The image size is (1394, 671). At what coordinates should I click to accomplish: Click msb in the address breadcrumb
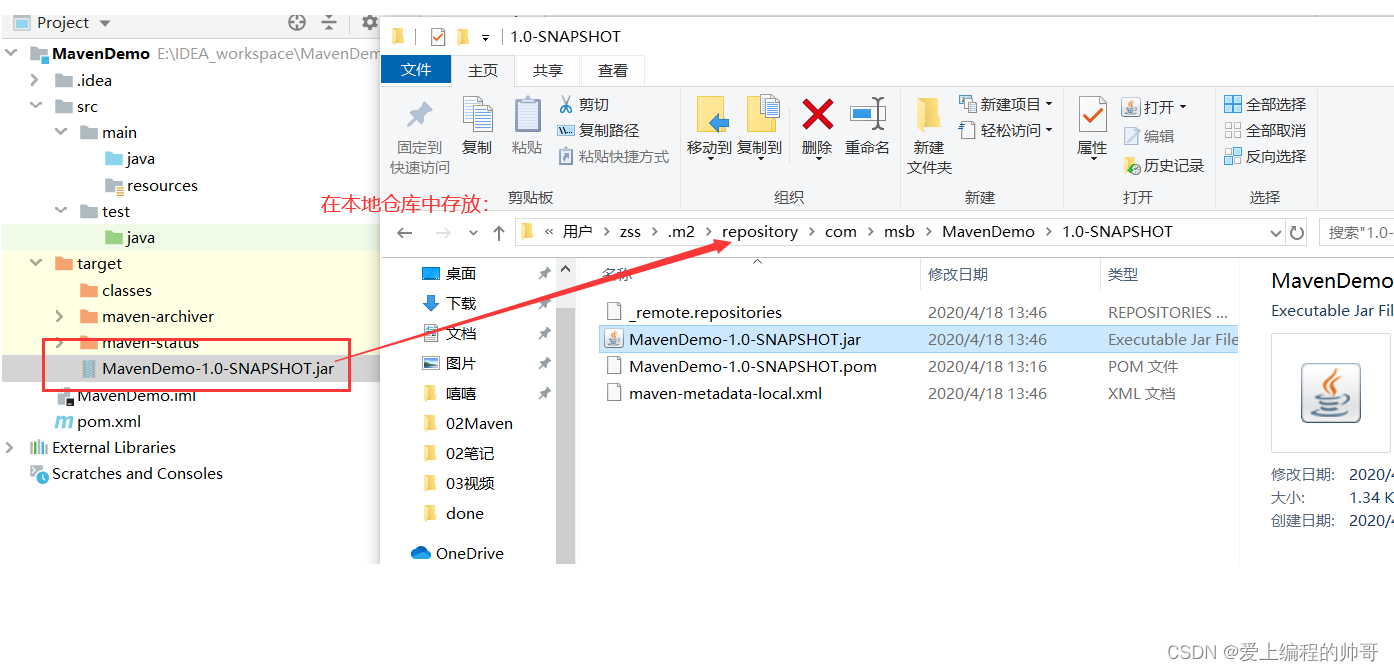[x=899, y=231]
